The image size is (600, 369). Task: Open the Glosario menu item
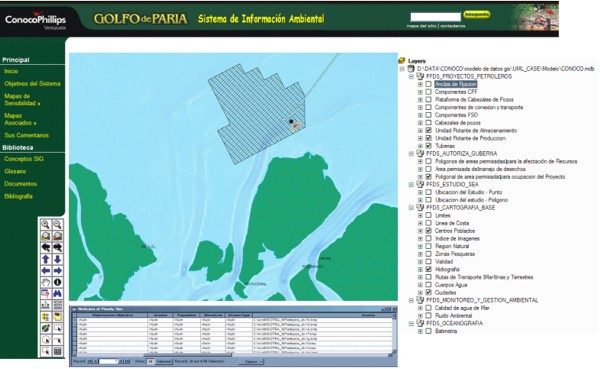pyautogui.click(x=15, y=171)
